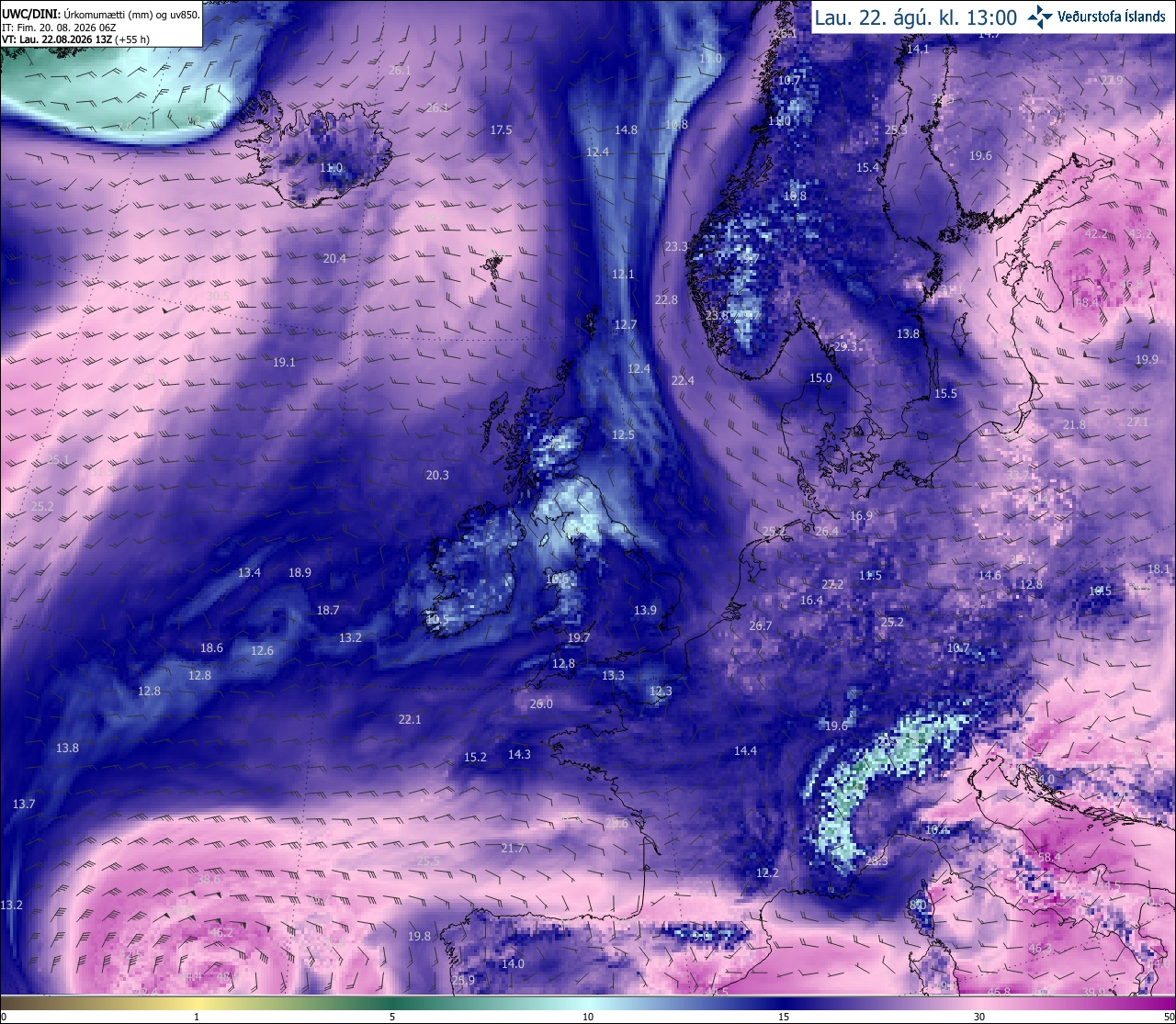Image resolution: width=1176 pixels, height=1024 pixels.
Task: Click the 30 tick on the color scale
Action: tap(979, 1017)
